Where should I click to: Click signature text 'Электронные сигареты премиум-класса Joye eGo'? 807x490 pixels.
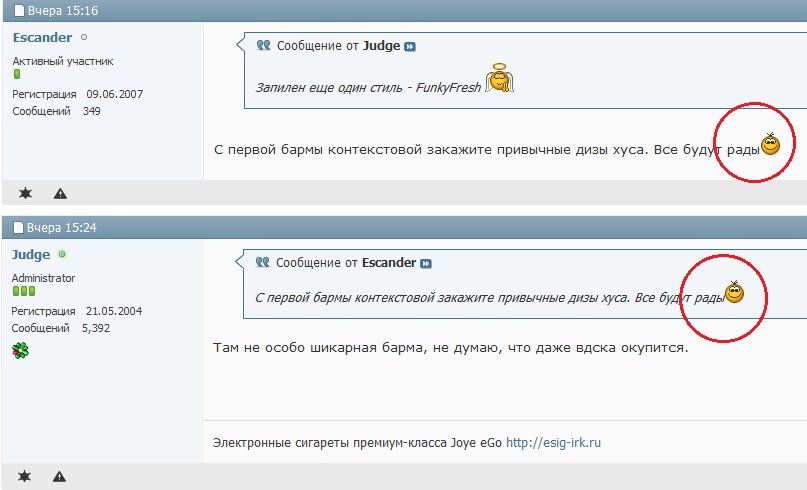point(357,443)
